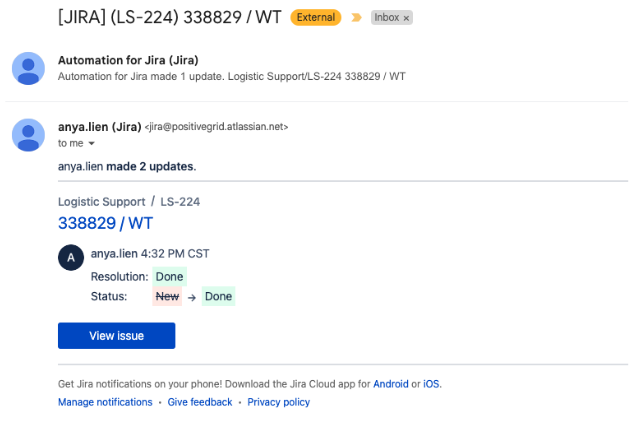The image size is (641, 426).
Task: Click the LS-224 breadcrumb text
Action: [180, 202]
